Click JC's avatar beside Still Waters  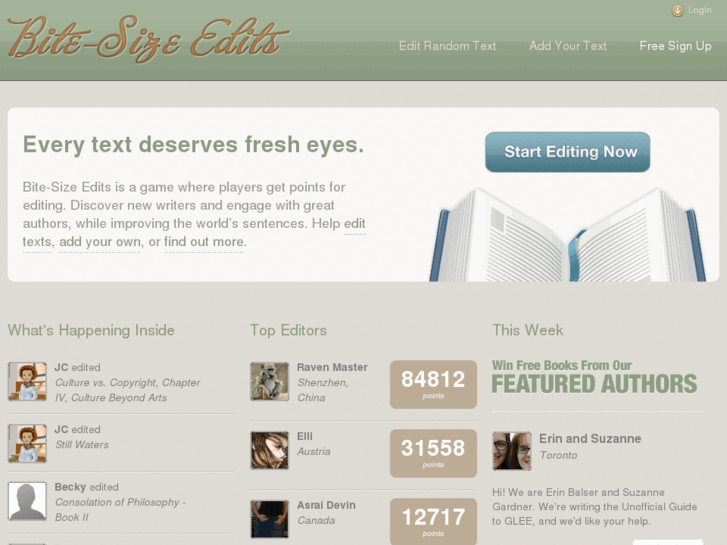click(27, 443)
